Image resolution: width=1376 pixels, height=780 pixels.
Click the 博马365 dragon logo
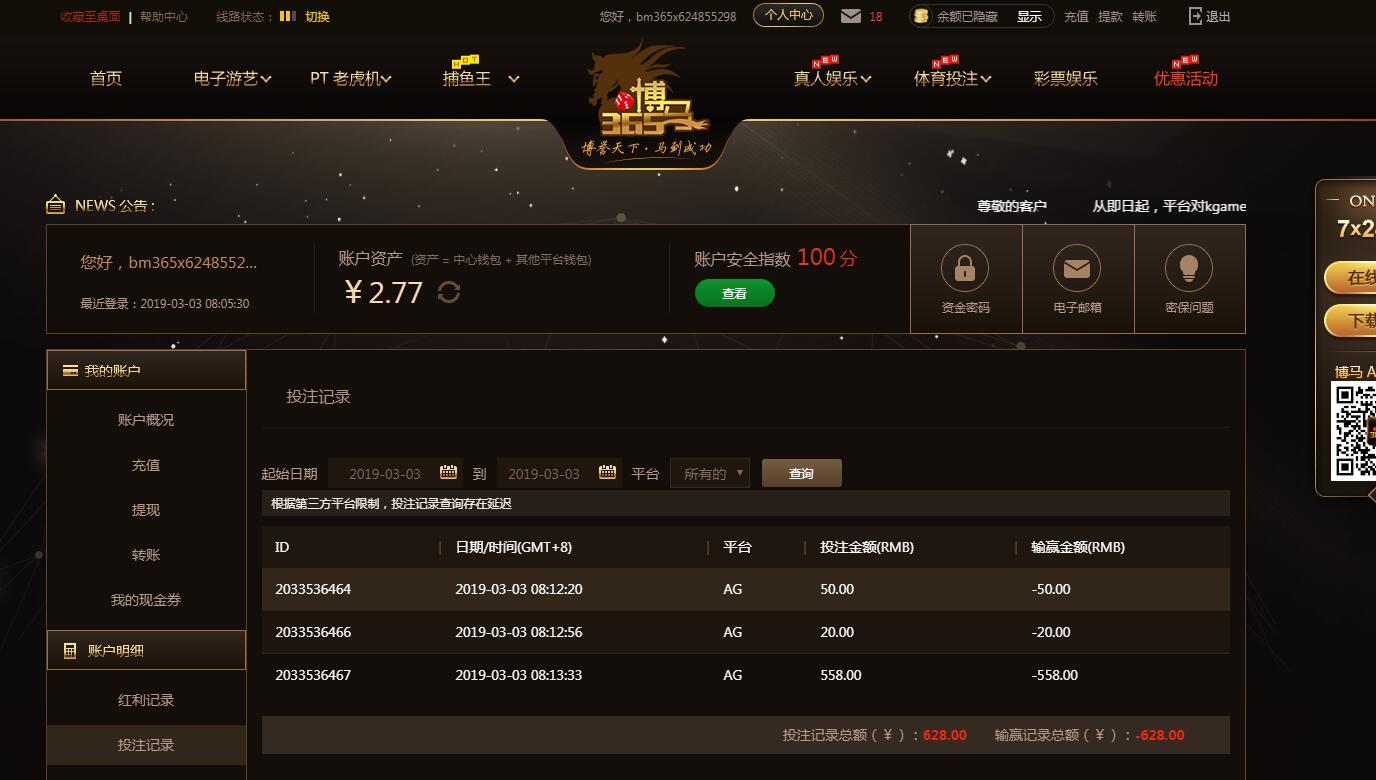(x=647, y=100)
